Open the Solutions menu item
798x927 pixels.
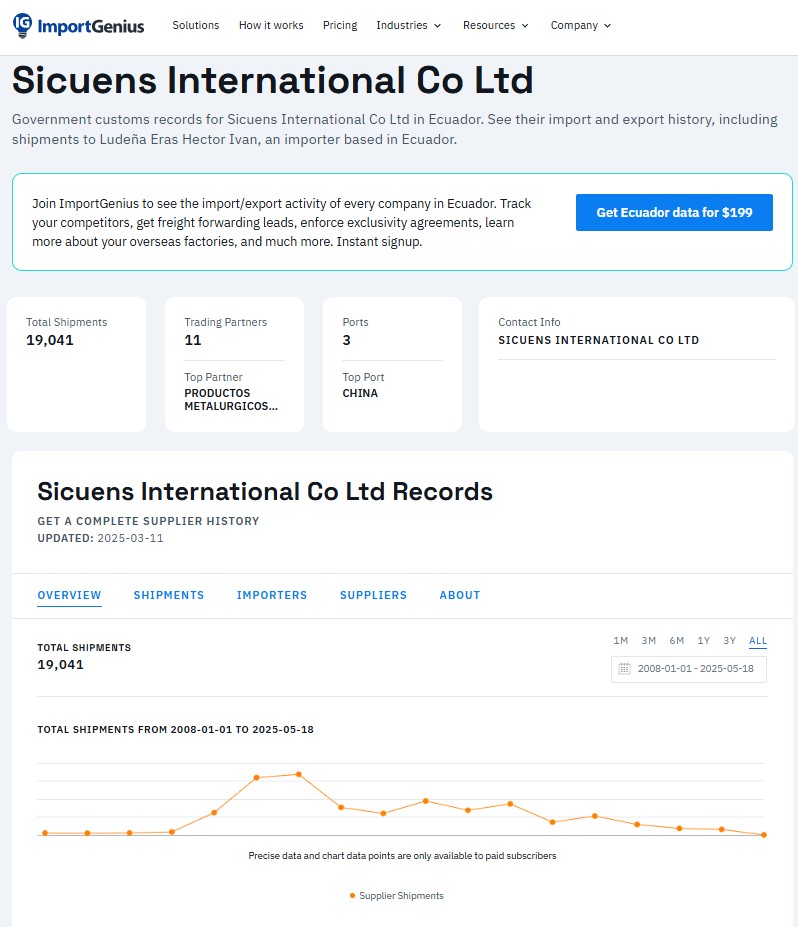(x=196, y=25)
